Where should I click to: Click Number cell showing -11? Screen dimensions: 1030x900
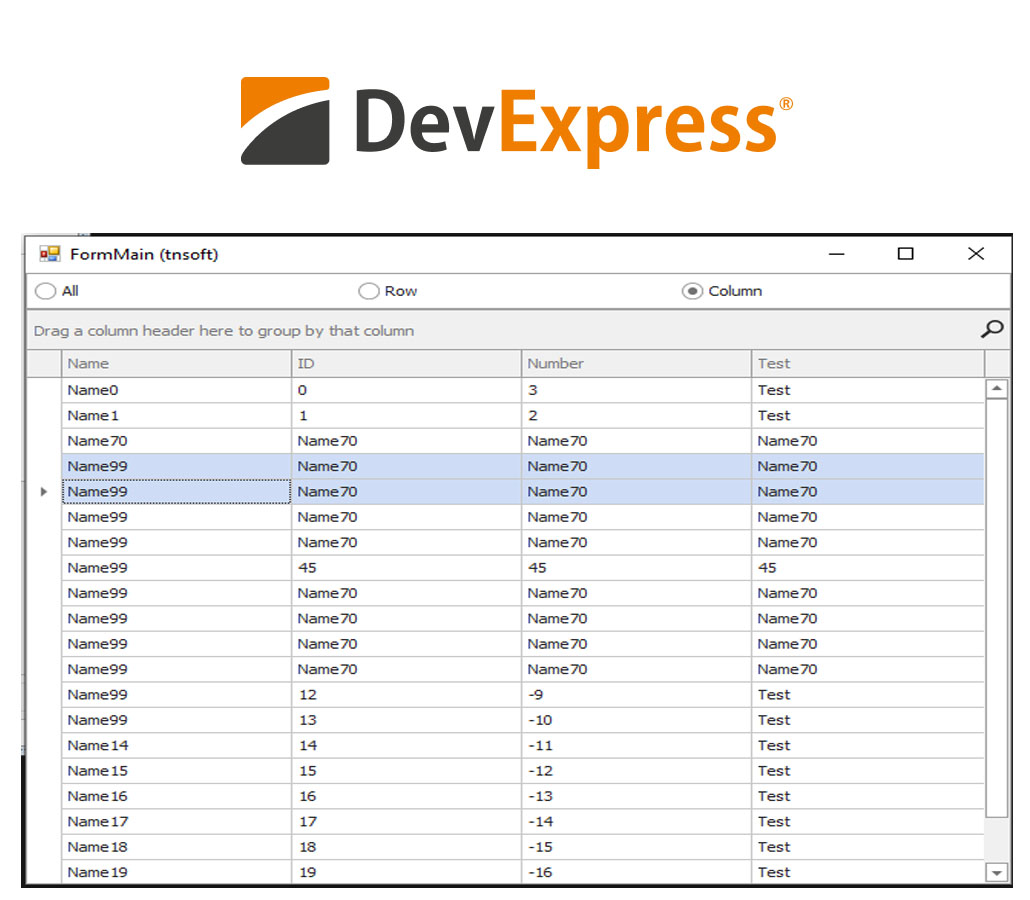[636, 746]
